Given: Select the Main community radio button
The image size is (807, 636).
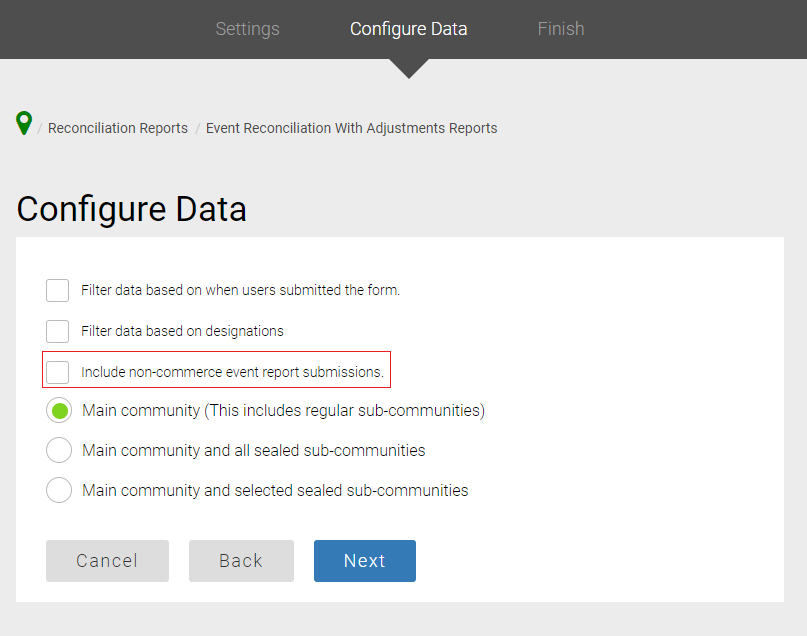Looking at the screenshot, I should click(59, 410).
